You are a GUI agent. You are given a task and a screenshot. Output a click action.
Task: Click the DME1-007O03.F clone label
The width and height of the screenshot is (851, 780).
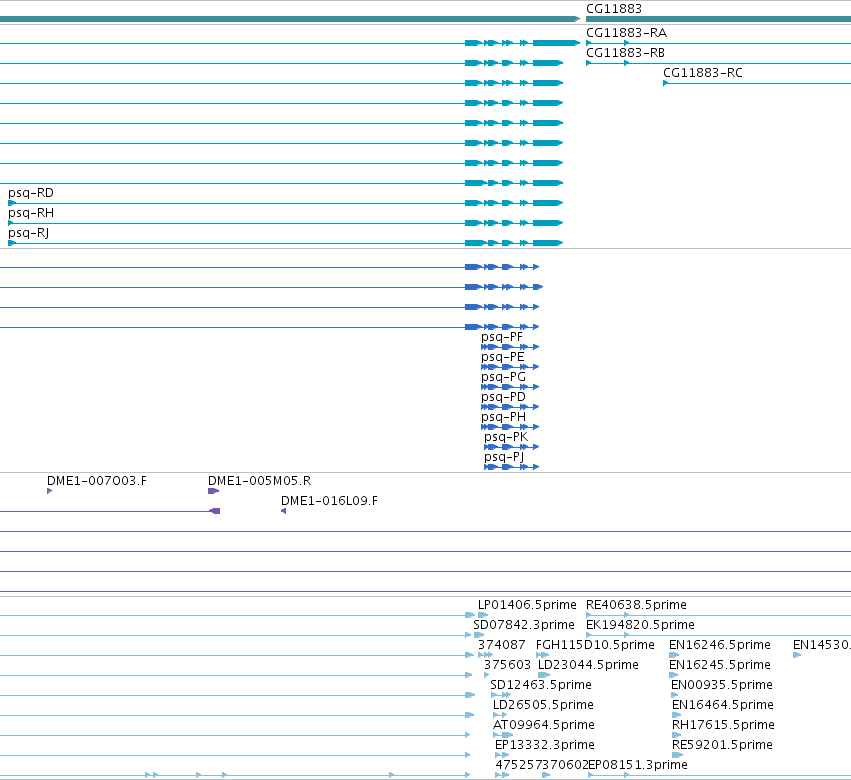click(x=97, y=481)
